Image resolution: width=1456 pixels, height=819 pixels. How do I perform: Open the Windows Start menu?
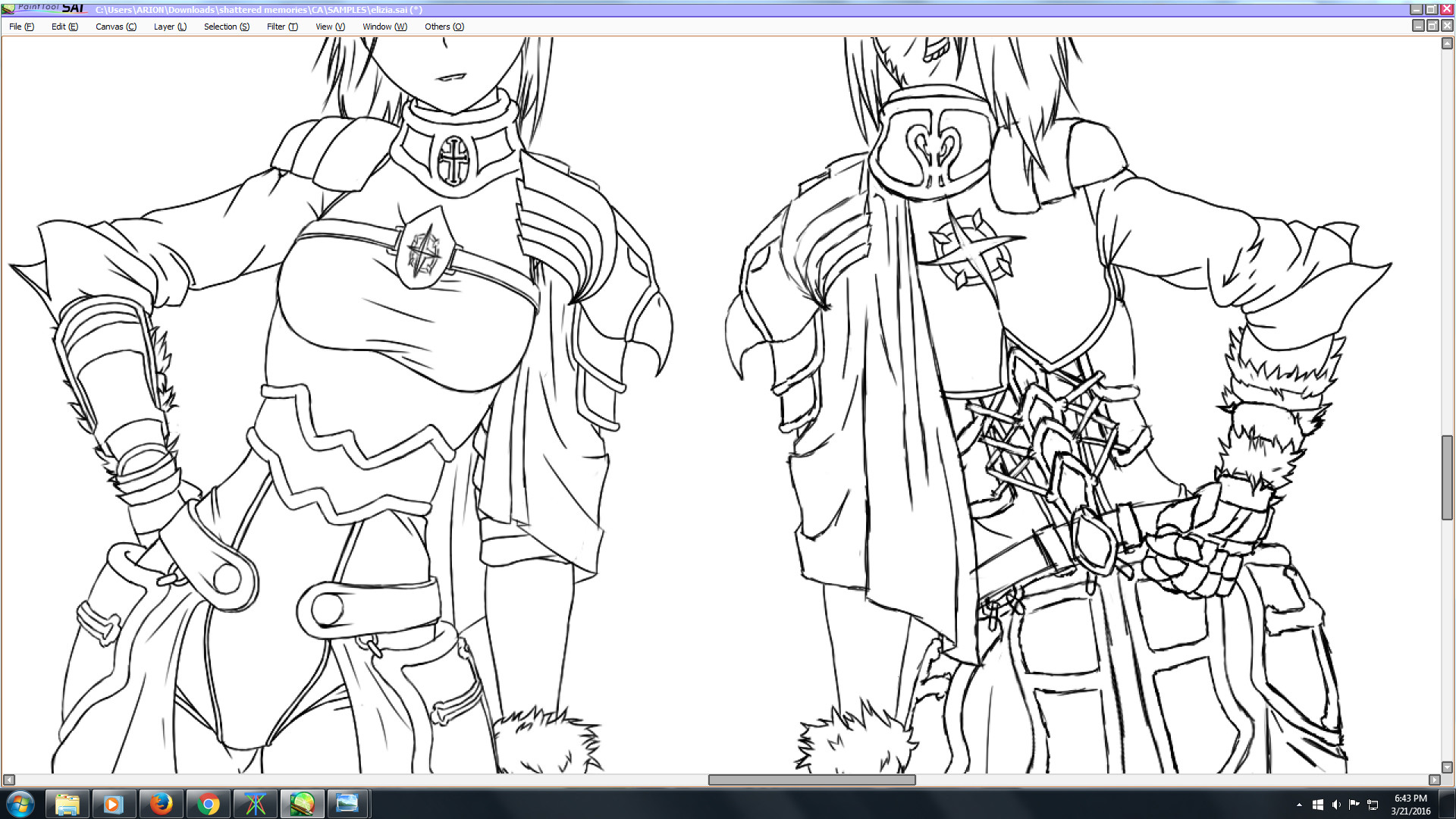tap(20, 803)
